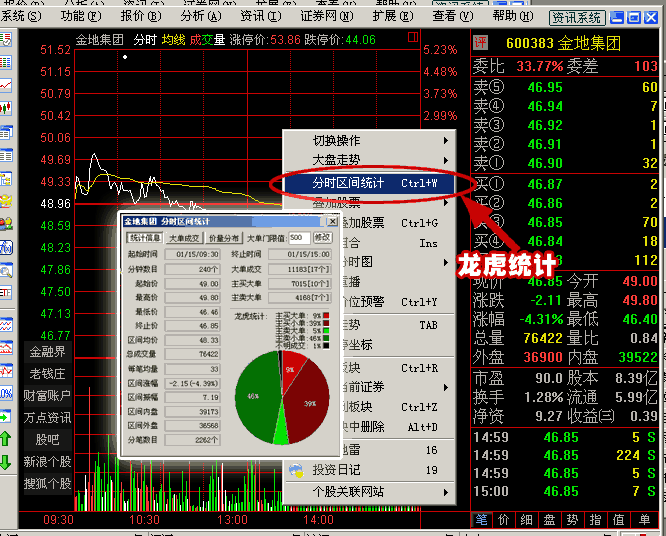Image resolution: width=666 pixels, height=536 pixels.
Task: Click the 资讯系统 button
Action: pyautogui.click(x=577, y=18)
